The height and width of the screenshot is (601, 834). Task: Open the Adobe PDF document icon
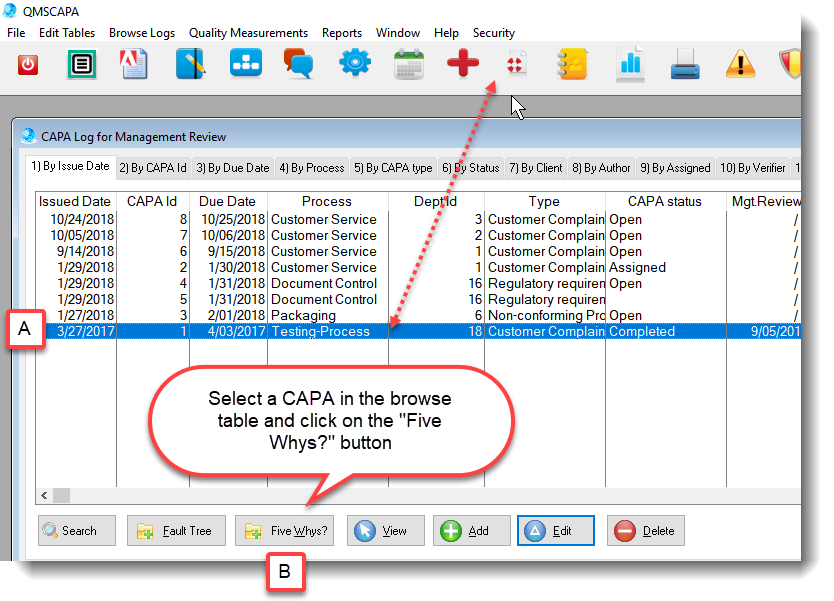click(135, 65)
